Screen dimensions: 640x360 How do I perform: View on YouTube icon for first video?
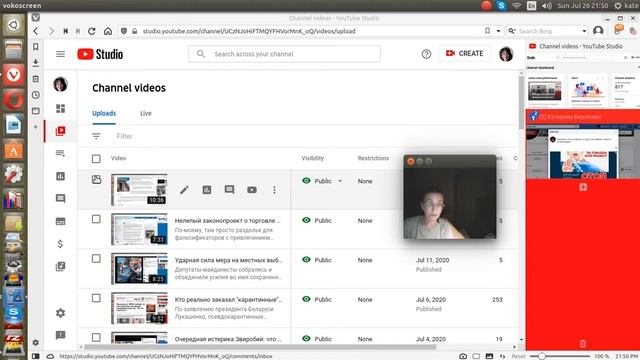(252, 190)
